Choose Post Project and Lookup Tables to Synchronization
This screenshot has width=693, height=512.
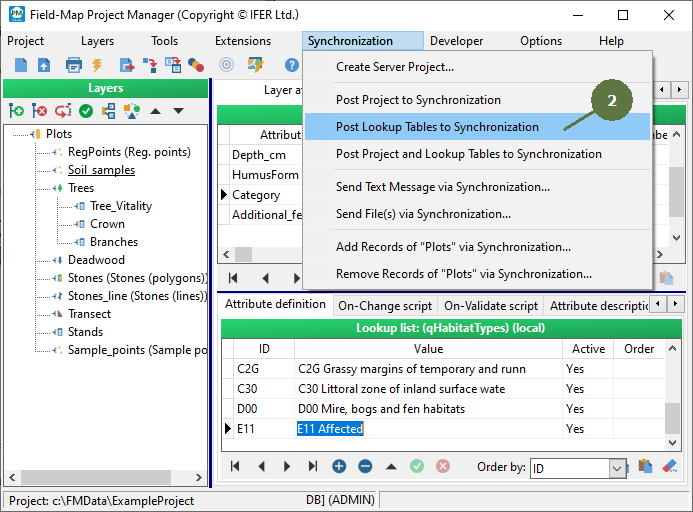[477, 154]
